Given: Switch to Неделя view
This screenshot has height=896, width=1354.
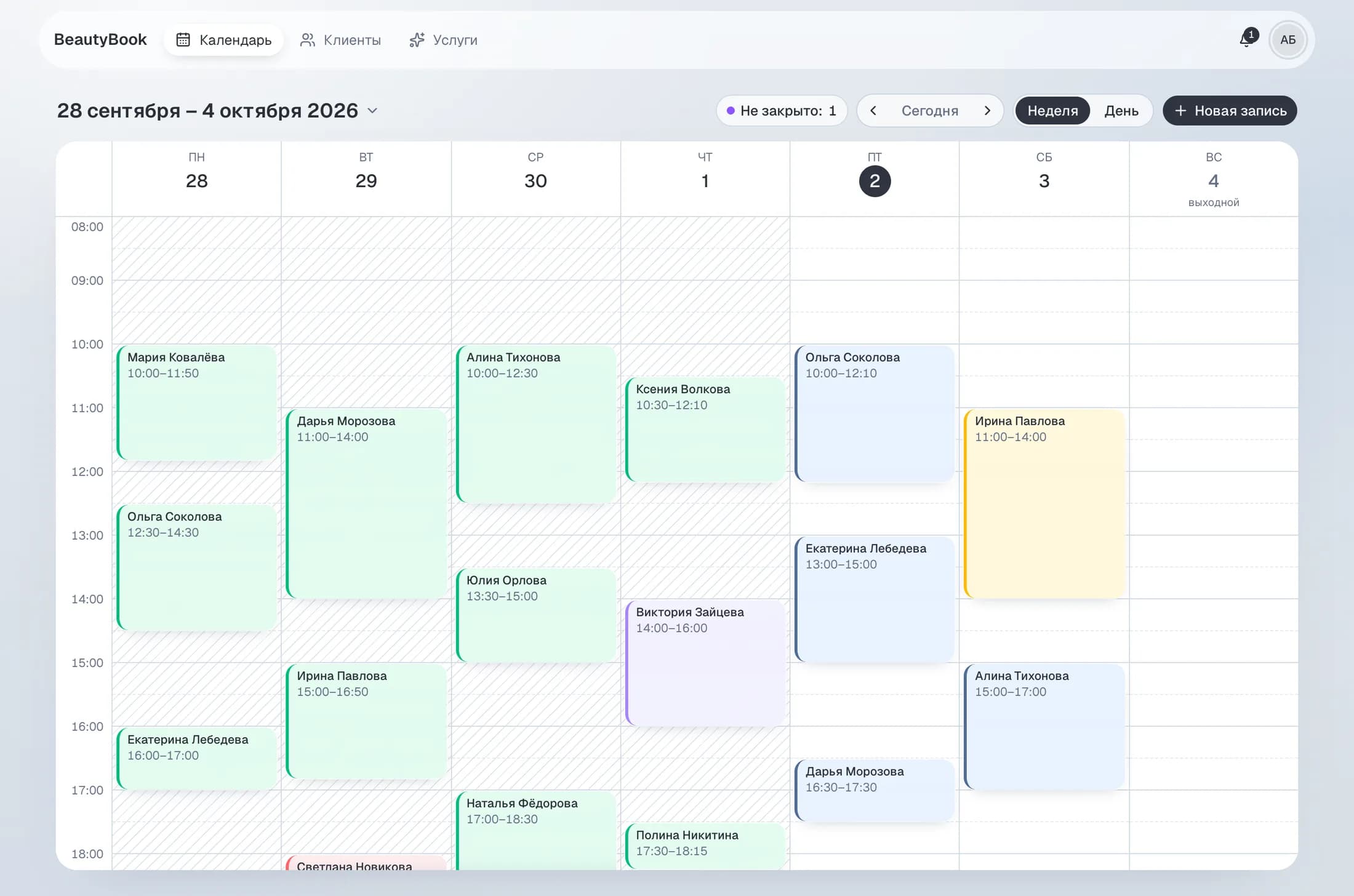Looking at the screenshot, I should (x=1052, y=111).
